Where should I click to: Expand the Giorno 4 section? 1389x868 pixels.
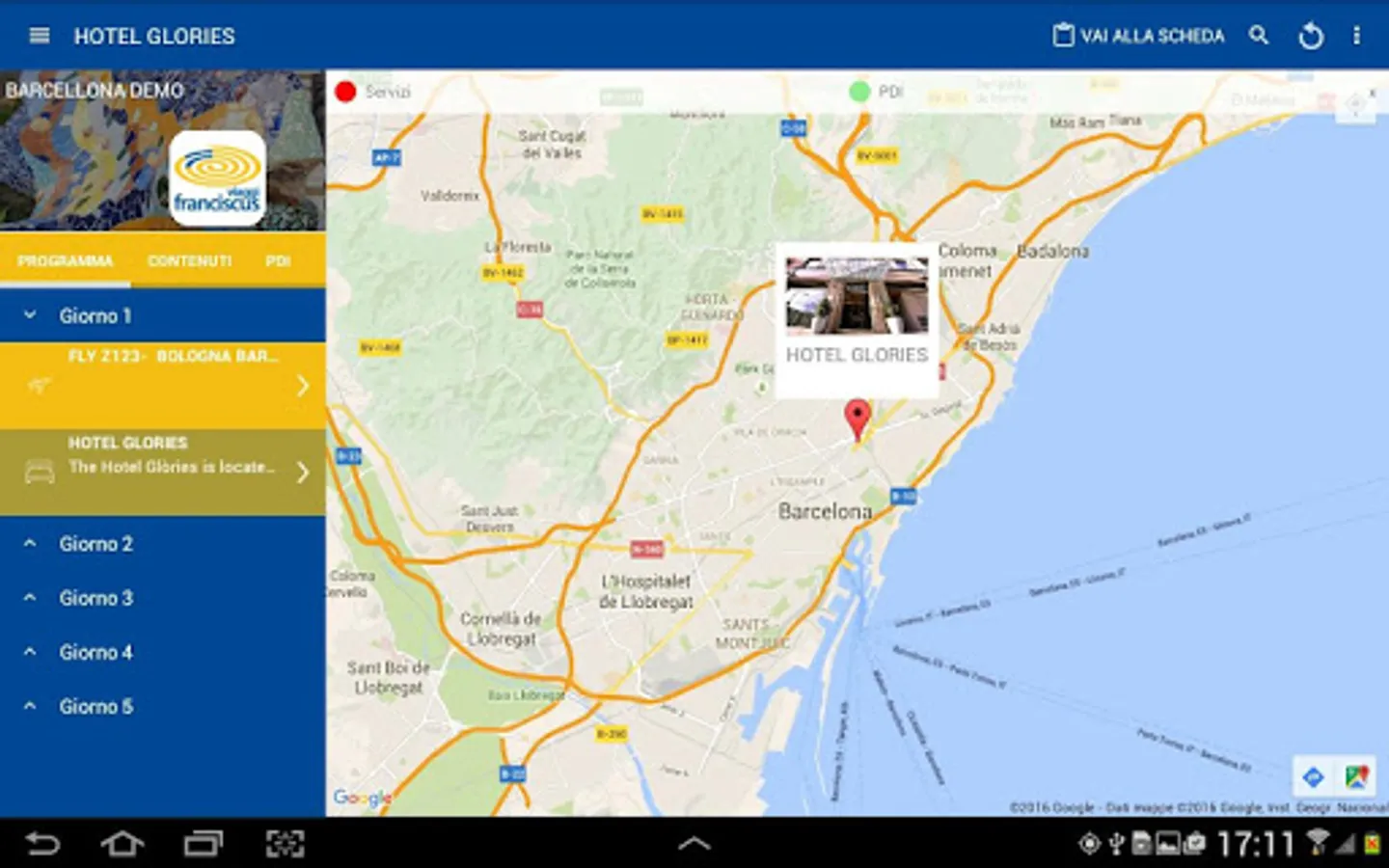point(162,652)
